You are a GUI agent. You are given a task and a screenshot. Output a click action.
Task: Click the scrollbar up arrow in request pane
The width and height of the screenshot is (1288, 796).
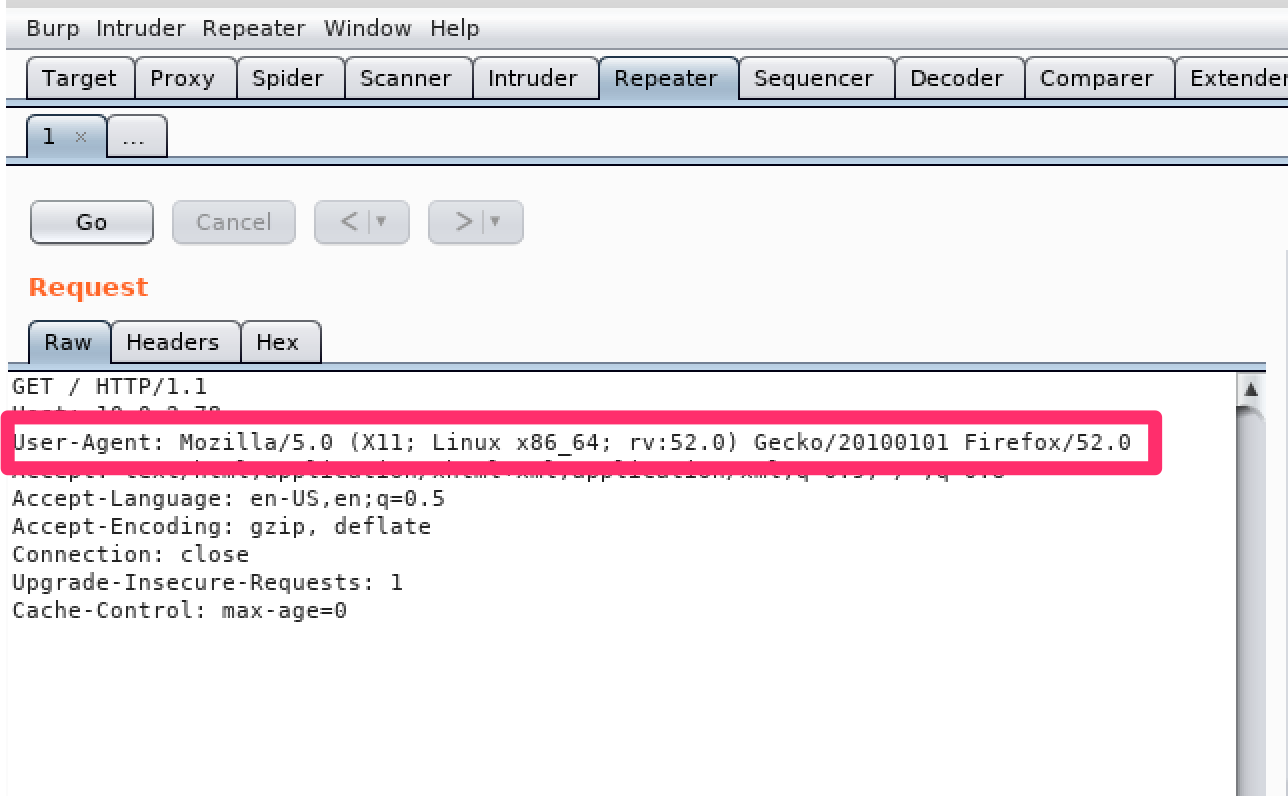pyautogui.click(x=1250, y=388)
